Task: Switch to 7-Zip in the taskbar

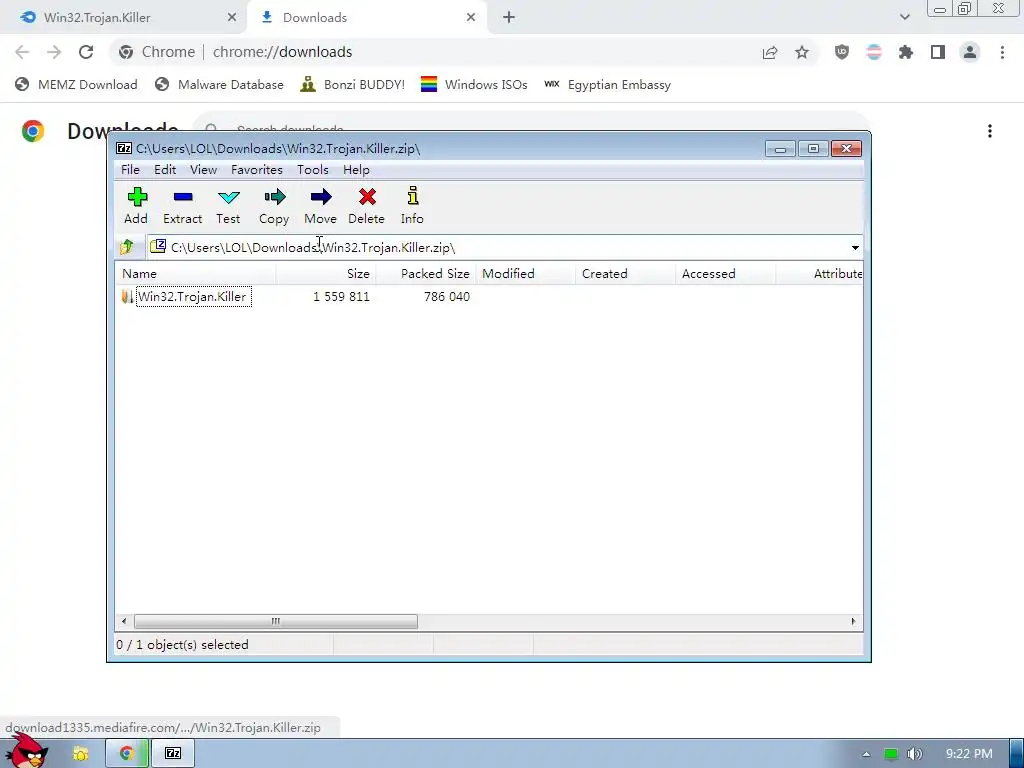Action: click(173, 754)
